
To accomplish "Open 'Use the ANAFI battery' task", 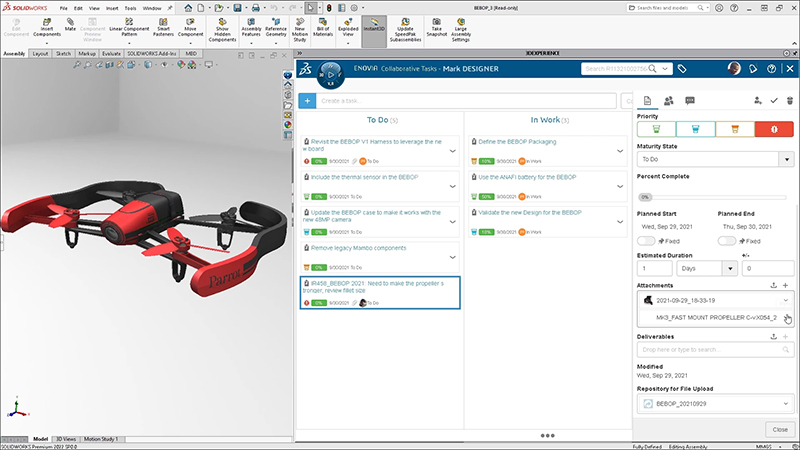I will (x=527, y=177).
